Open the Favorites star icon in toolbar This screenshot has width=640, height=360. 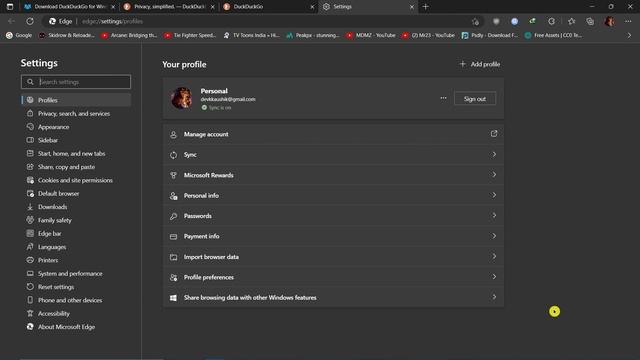coord(571,21)
